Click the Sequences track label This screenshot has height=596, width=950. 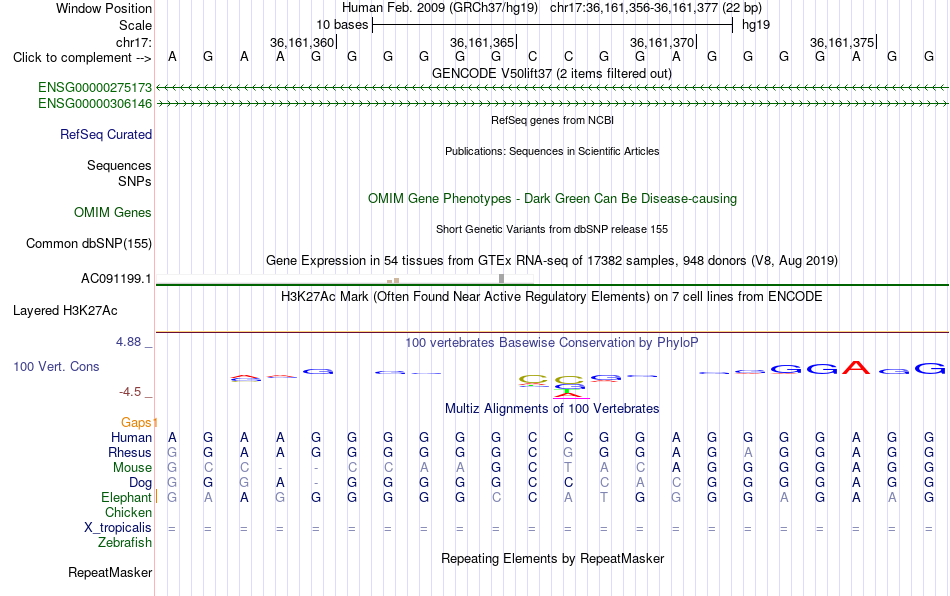point(119,165)
